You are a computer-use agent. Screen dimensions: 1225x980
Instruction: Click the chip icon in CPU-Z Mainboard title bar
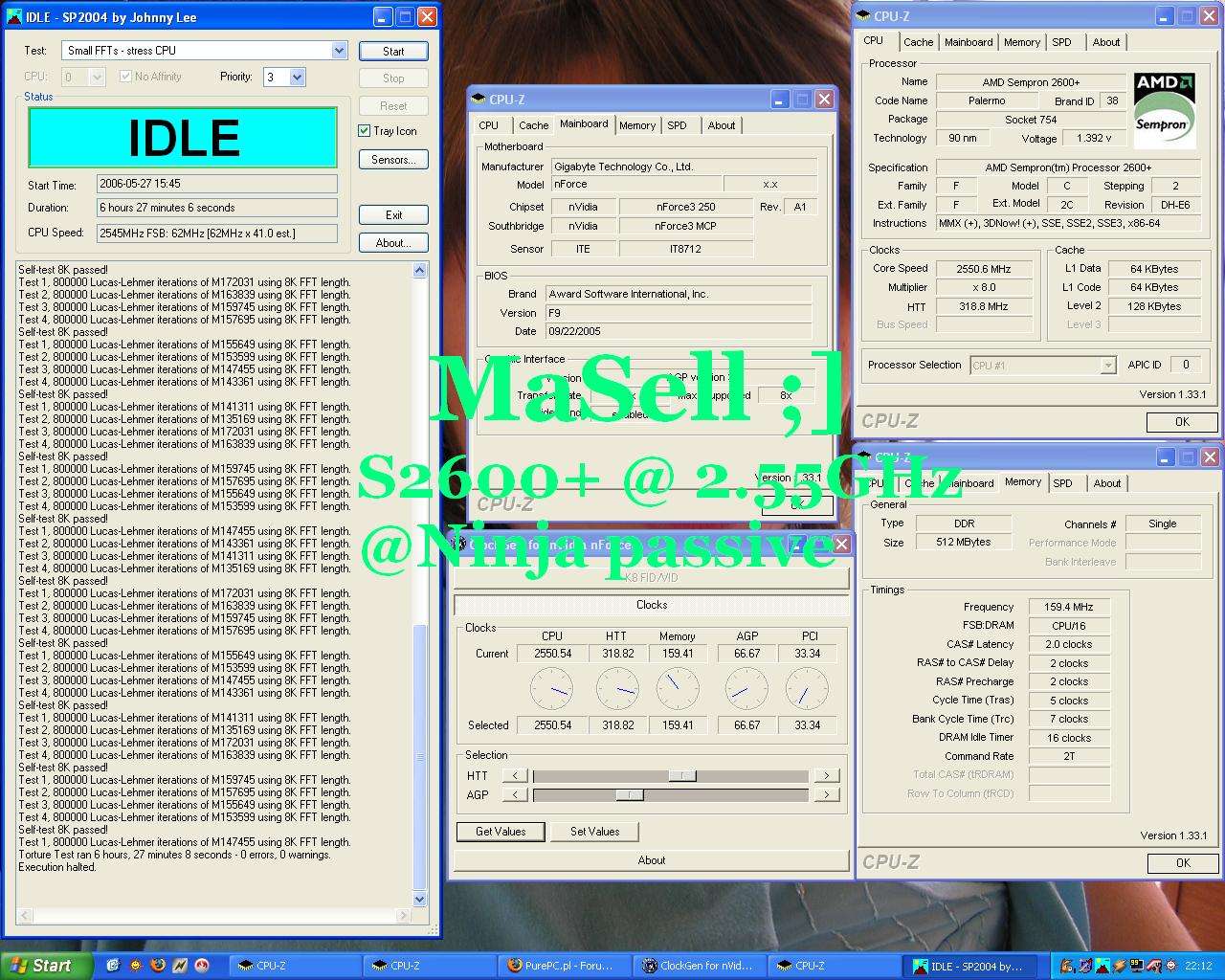click(x=479, y=100)
